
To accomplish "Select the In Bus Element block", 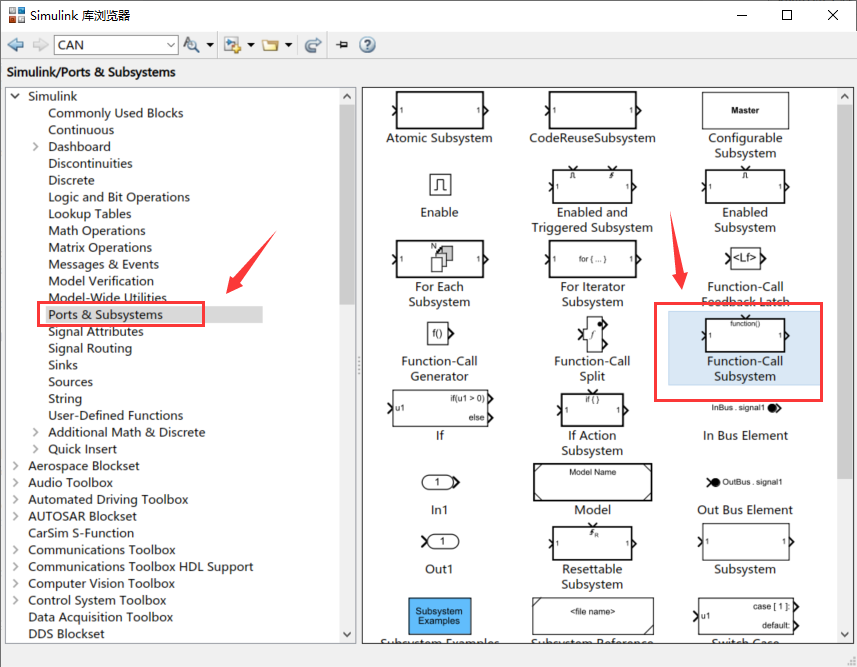I will click(x=746, y=408).
